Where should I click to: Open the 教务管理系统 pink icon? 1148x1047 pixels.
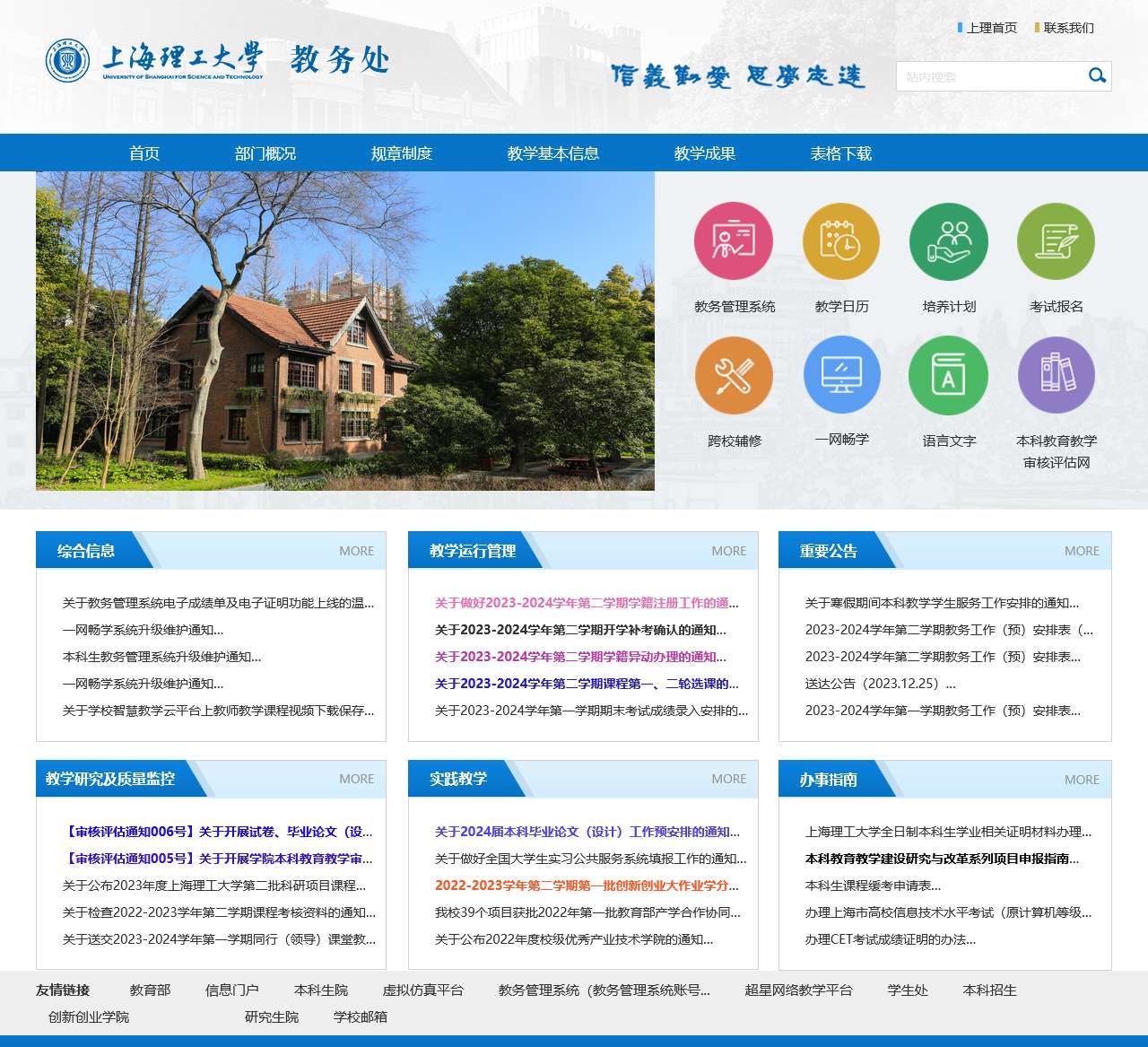coord(734,241)
